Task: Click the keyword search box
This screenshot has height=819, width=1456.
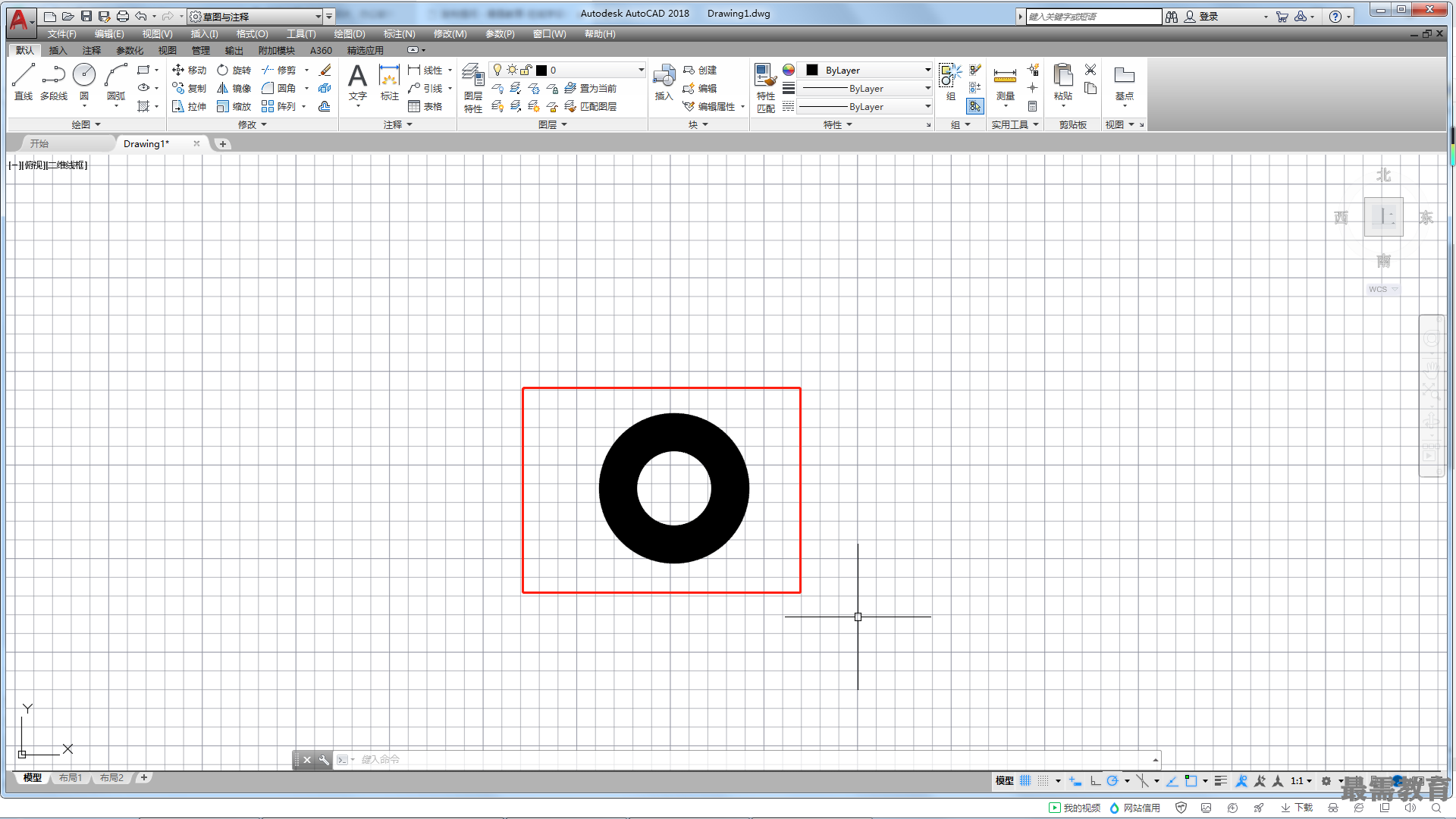Action: [1093, 16]
